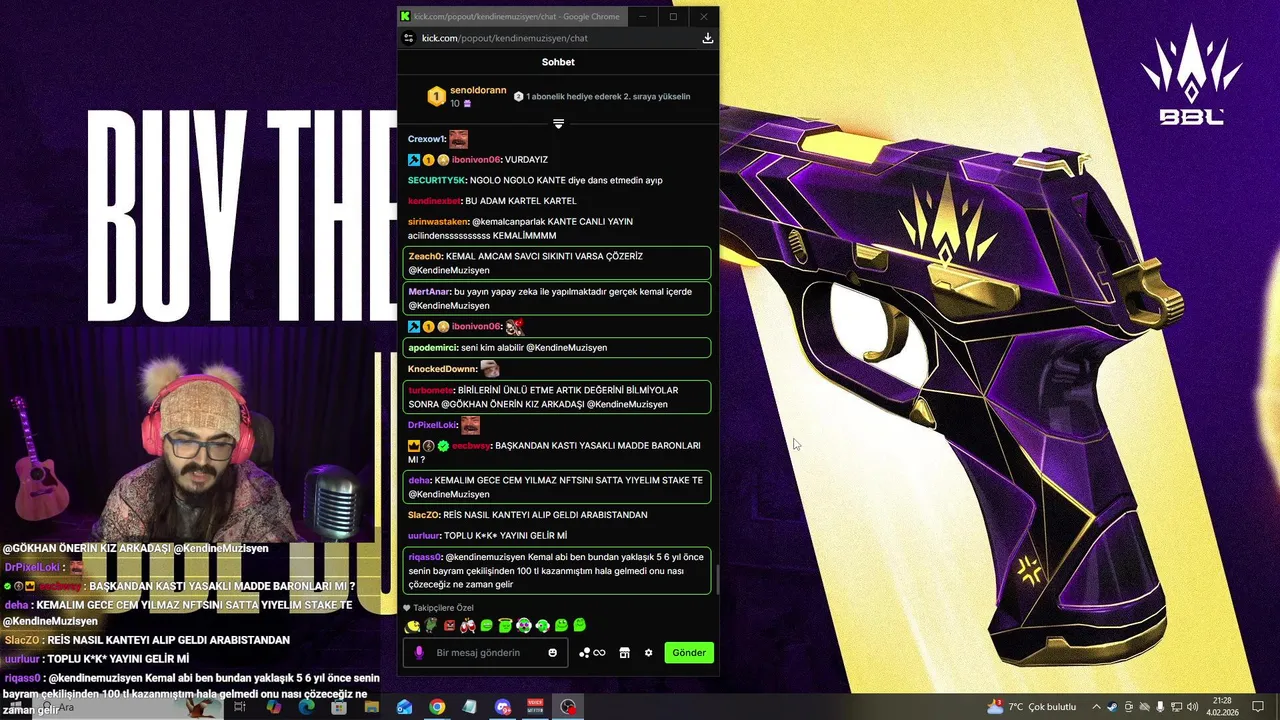Open OBS Studio from the taskbar
The height and width of the screenshot is (720, 1280).
pos(568,707)
